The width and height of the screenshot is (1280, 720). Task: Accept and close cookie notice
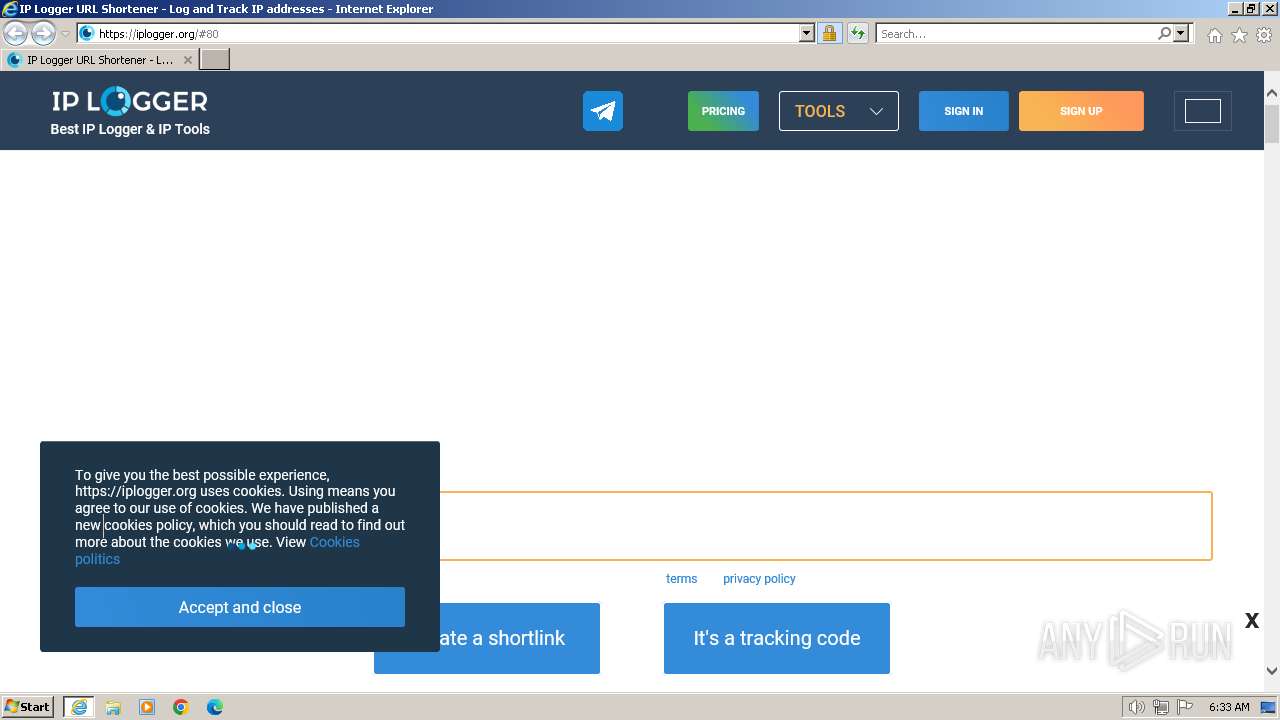[240, 607]
